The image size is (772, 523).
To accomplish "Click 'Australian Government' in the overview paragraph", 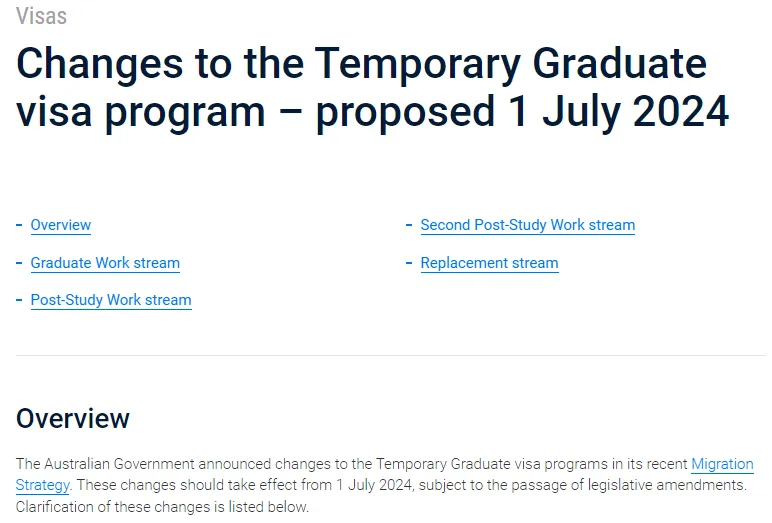I will (119, 465).
